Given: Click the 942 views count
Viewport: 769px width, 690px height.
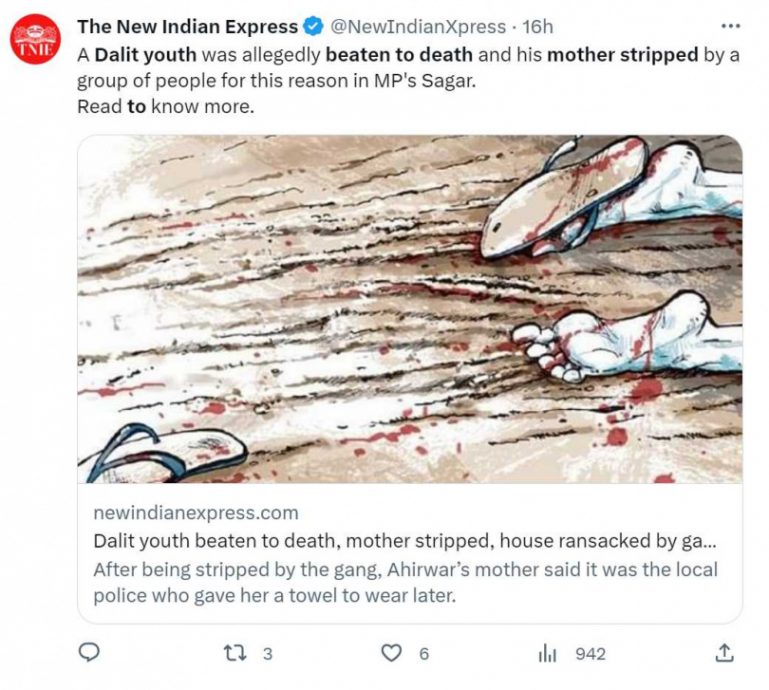Looking at the screenshot, I should click(x=590, y=654).
